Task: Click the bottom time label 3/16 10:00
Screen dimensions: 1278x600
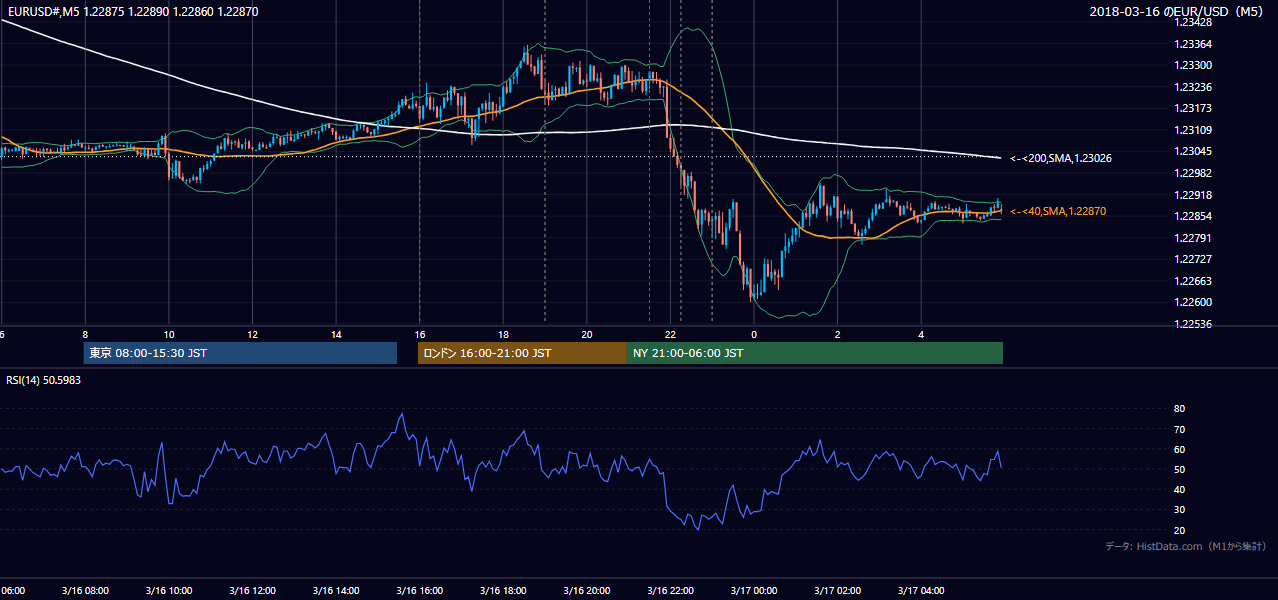Action: click(169, 591)
